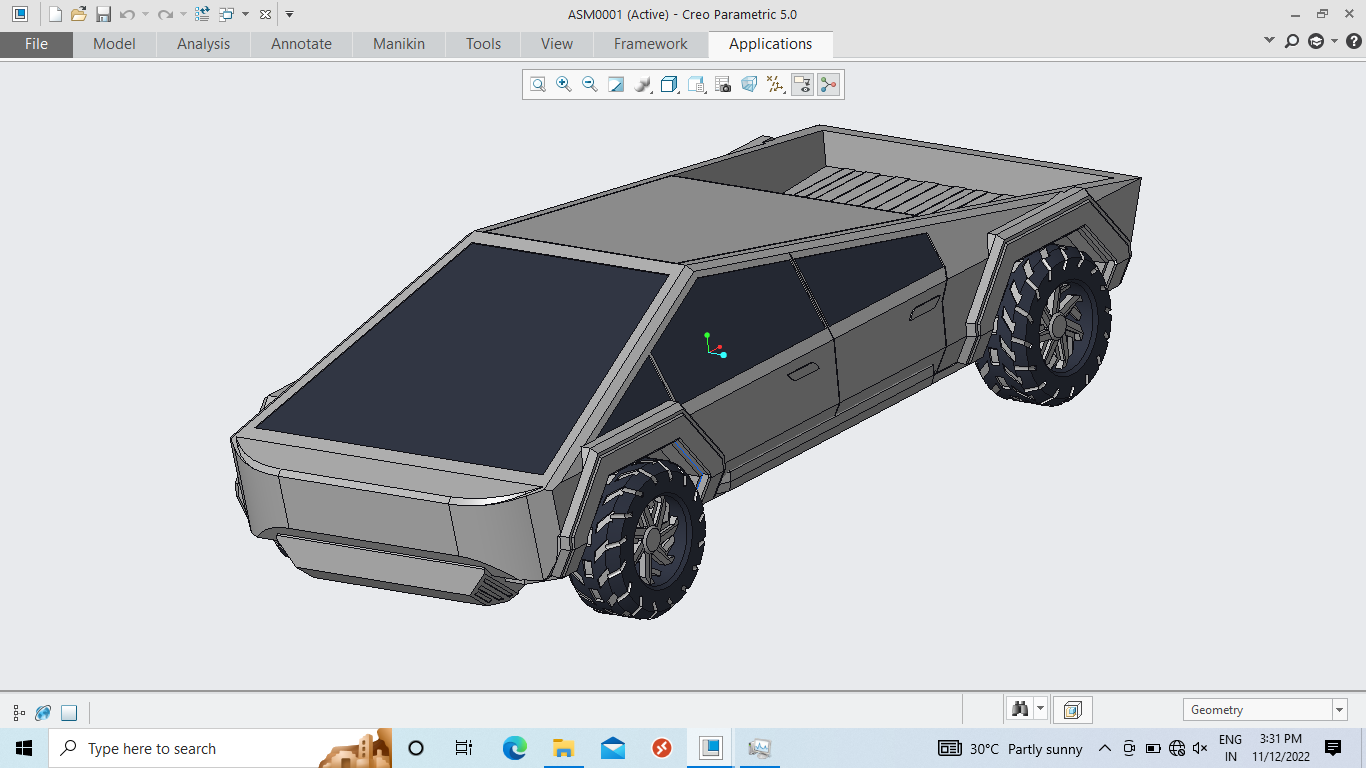Switch to the Annotate tab
The height and width of the screenshot is (768, 1366).
pos(301,44)
